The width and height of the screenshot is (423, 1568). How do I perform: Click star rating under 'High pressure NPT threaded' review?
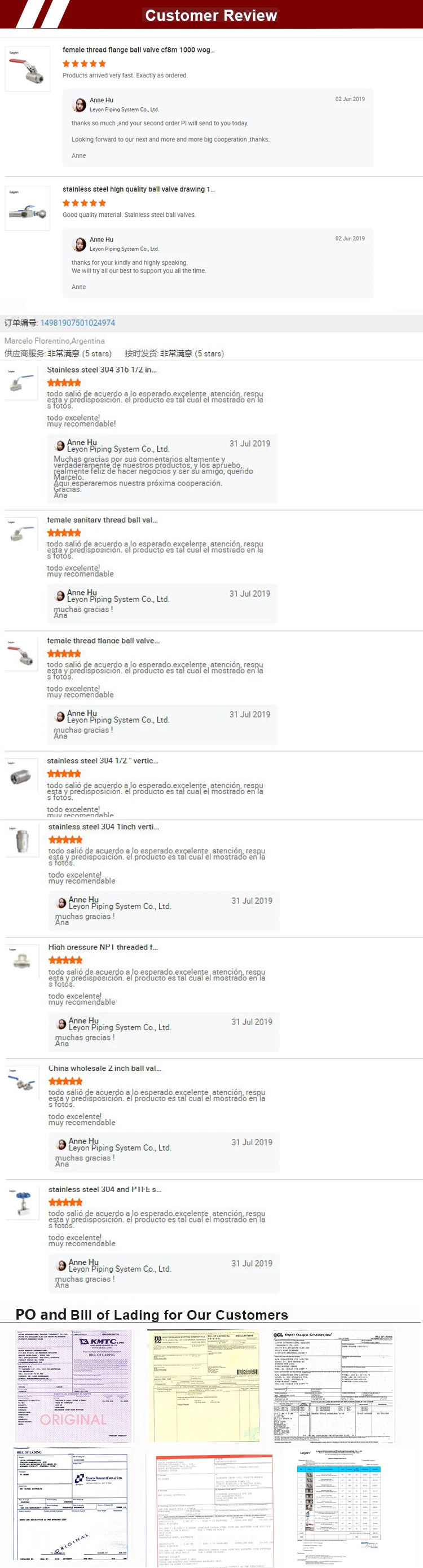coord(65,960)
